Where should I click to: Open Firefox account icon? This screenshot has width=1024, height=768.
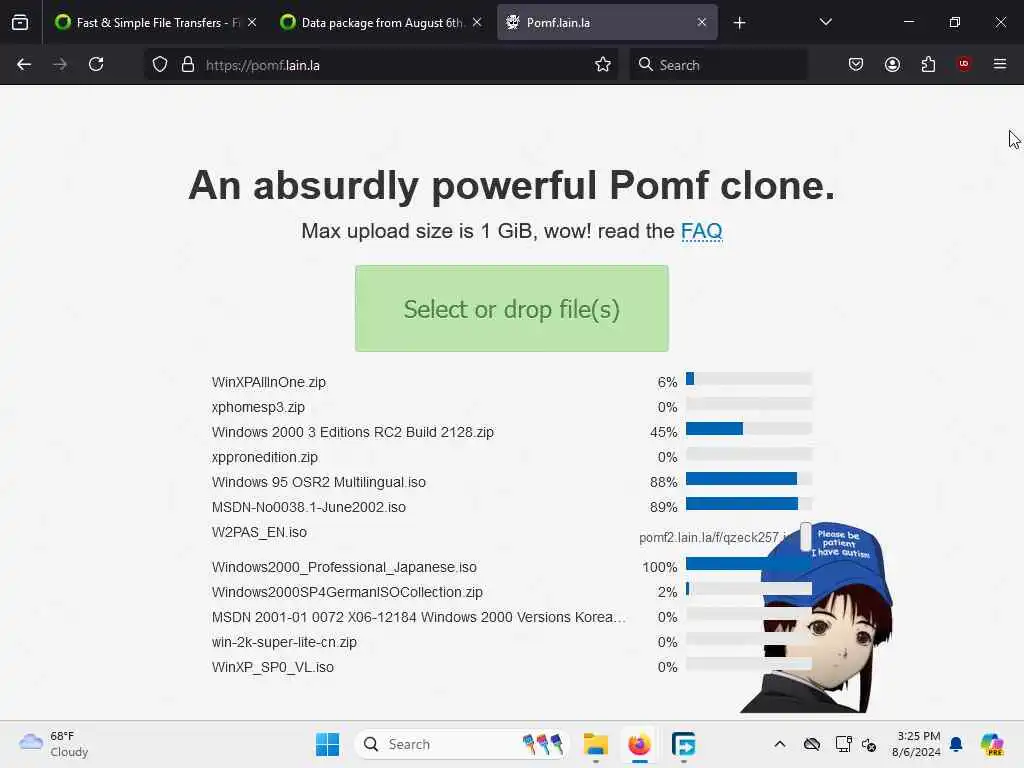892,65
